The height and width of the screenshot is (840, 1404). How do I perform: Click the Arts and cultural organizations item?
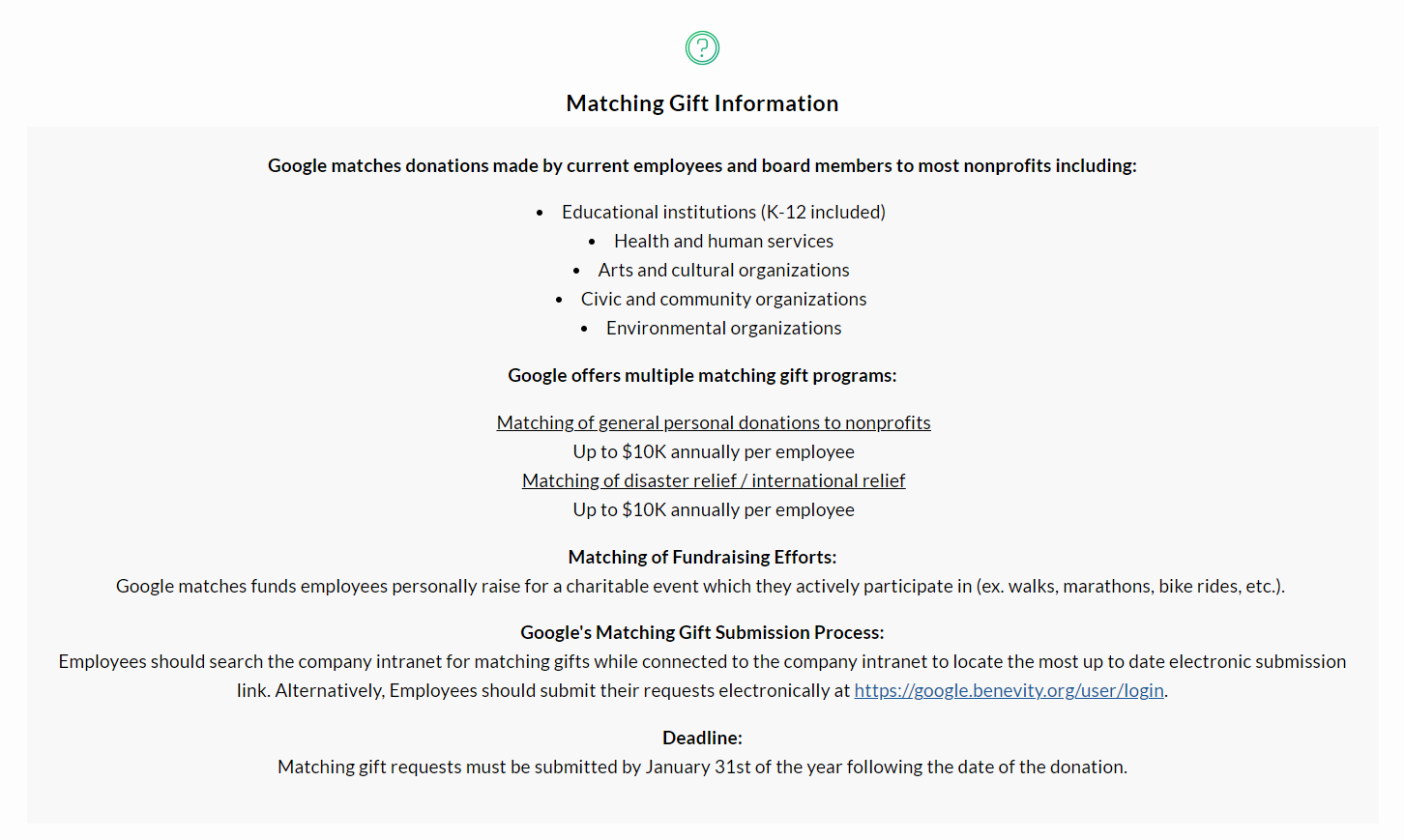(x=722, y=270)
